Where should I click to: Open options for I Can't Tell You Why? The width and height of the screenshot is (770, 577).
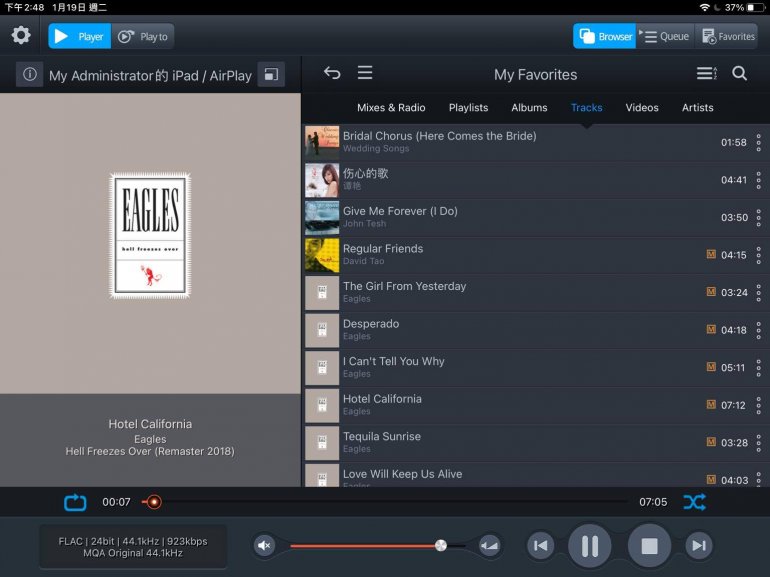759,368
